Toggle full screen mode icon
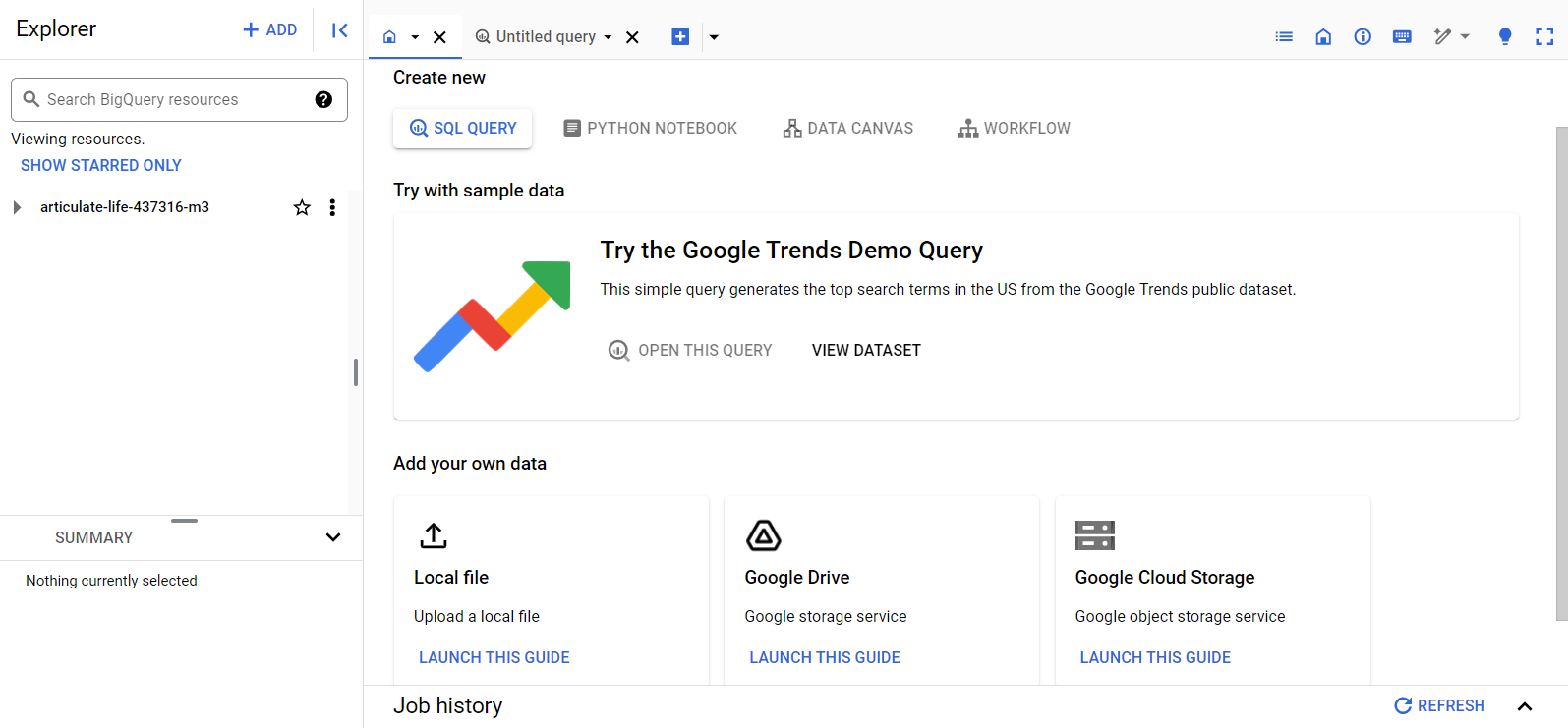The width and height of the screenshot is (1568, 728). click(x=1544, y=36)
